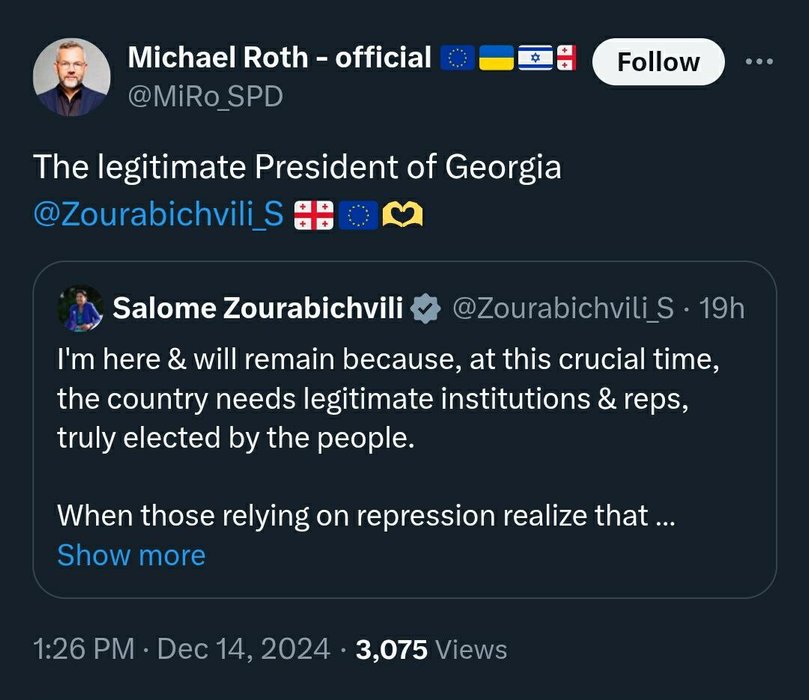
Task: Open the more options three-dot menu
Action: pyautogui.click(x=760, y=61)
